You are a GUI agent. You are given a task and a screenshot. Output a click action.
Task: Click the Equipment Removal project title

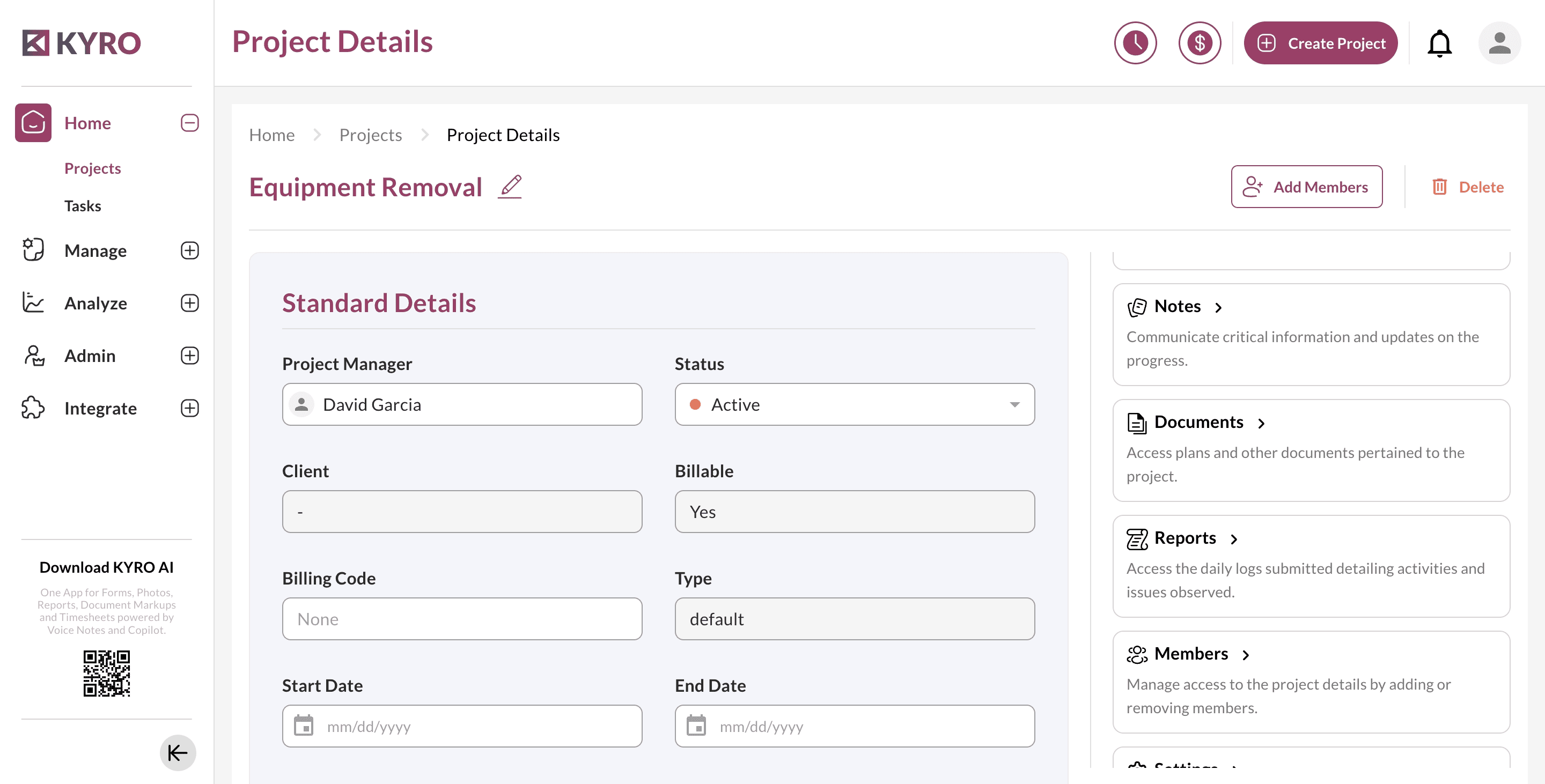point(365,187)
